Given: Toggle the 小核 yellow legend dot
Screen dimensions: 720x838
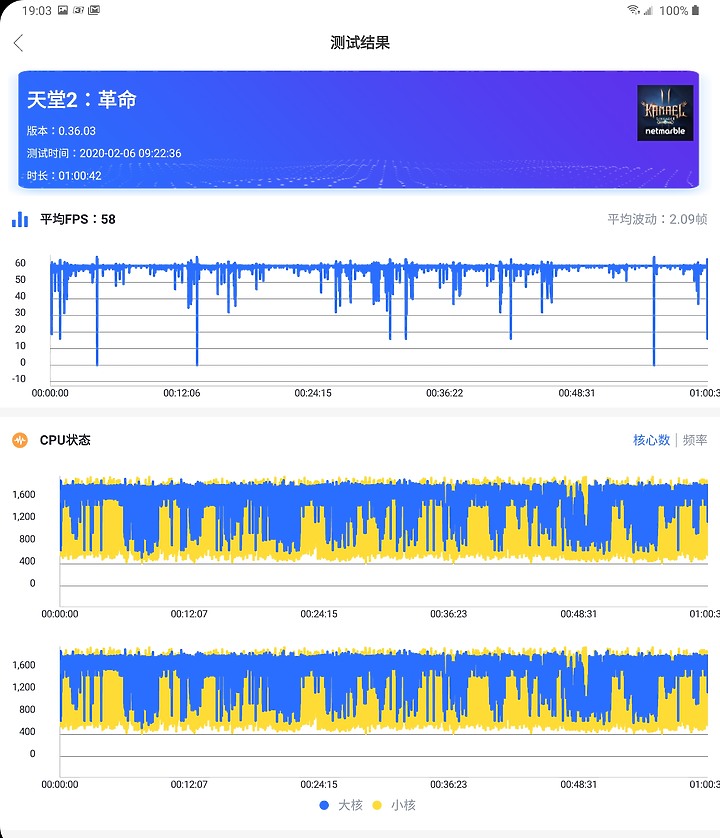Looking at the screenshot, I should (377, 805).
